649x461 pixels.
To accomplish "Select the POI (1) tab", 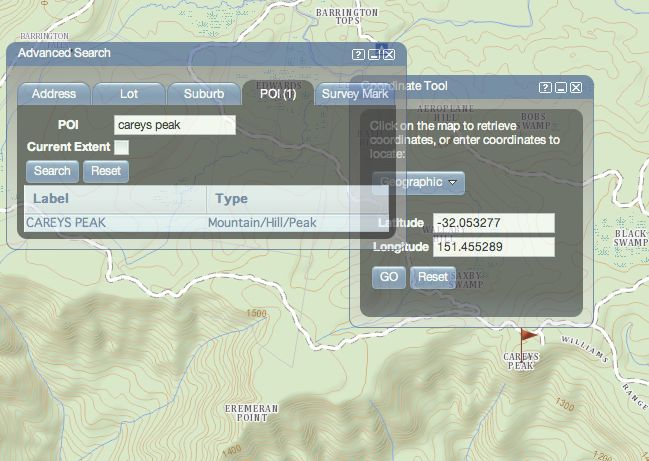I will (278, 94).
